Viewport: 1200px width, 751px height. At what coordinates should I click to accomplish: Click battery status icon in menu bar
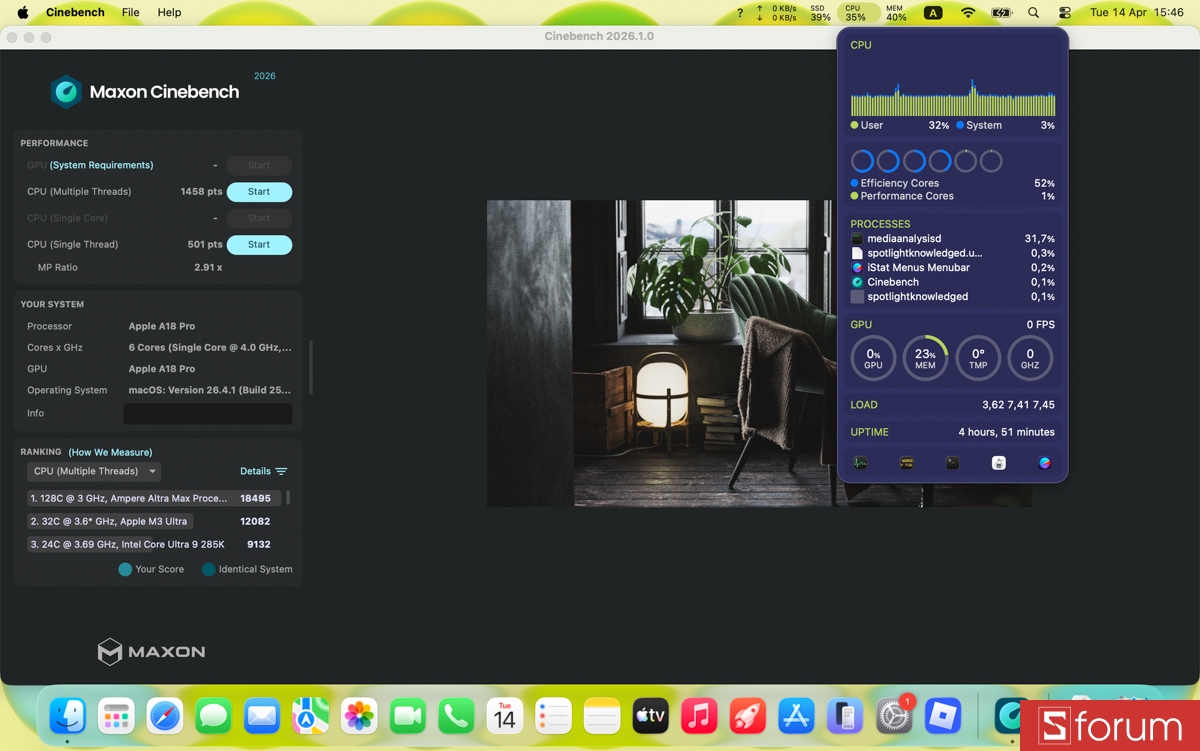coord(1001,13)
